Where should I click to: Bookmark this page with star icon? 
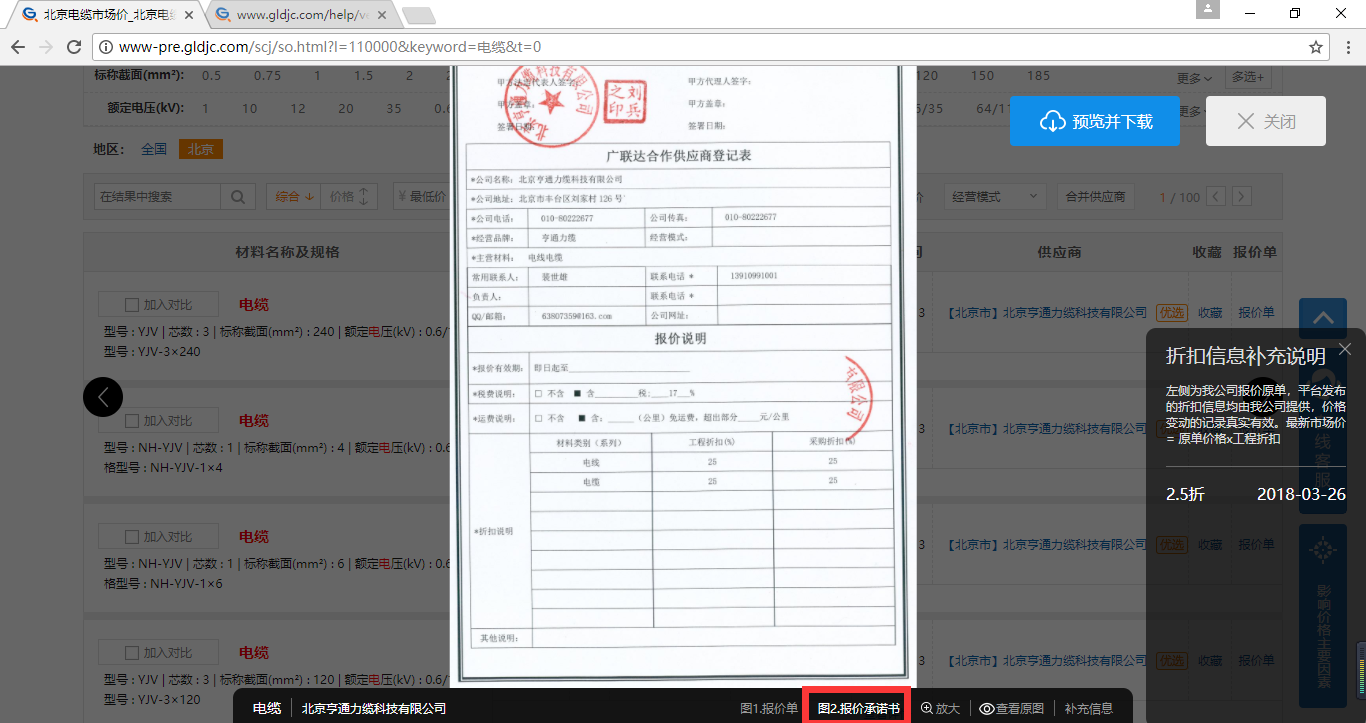[x=1316, y=47]
